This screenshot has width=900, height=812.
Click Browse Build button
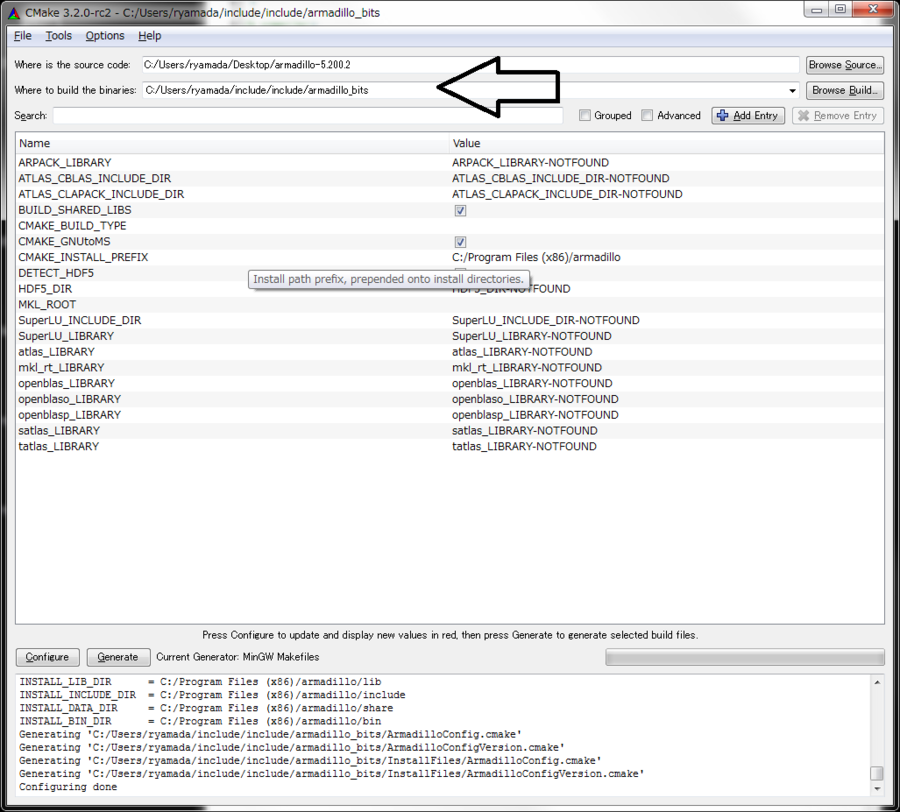844,90
